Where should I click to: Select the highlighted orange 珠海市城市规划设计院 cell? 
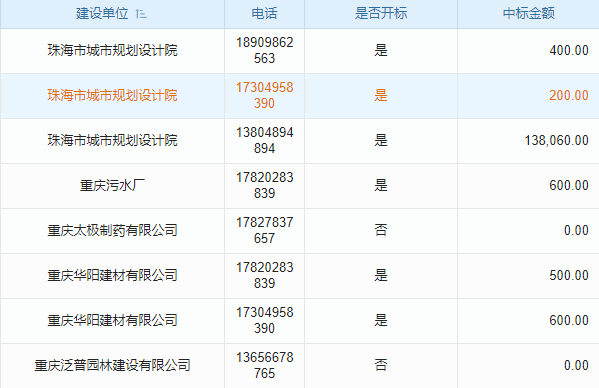(112, 95)
